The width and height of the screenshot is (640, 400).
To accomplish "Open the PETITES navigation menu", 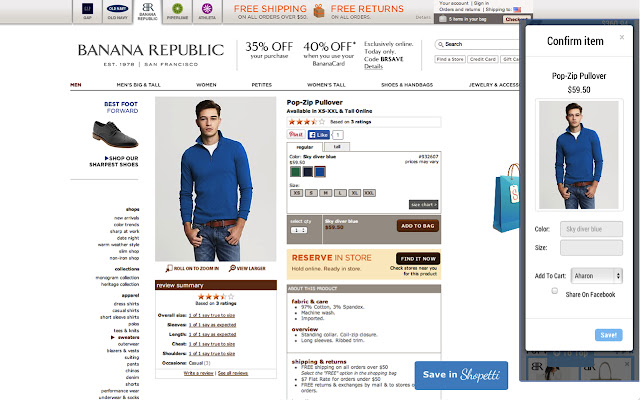I will click(262, 85).
